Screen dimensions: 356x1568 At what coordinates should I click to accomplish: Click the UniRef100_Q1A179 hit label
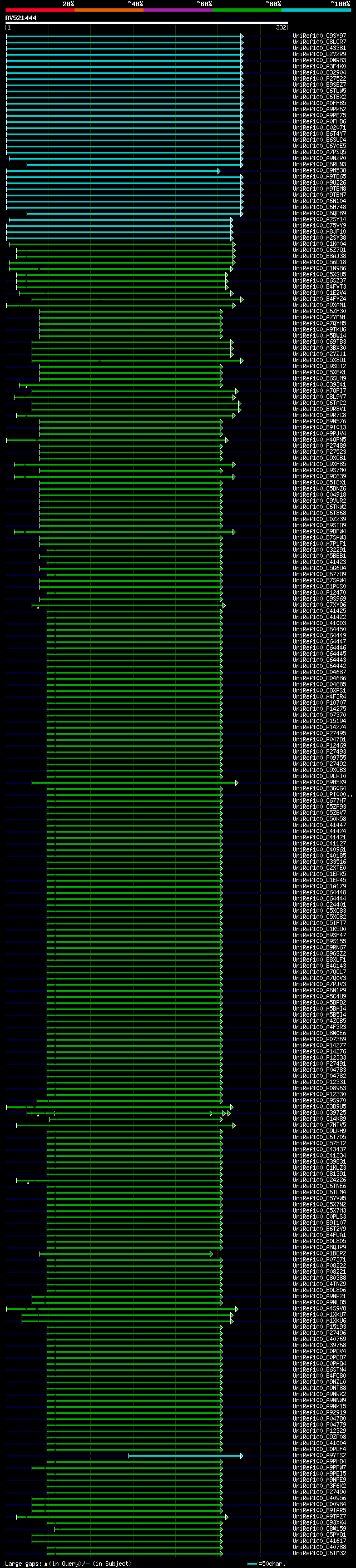click(319, 886)
